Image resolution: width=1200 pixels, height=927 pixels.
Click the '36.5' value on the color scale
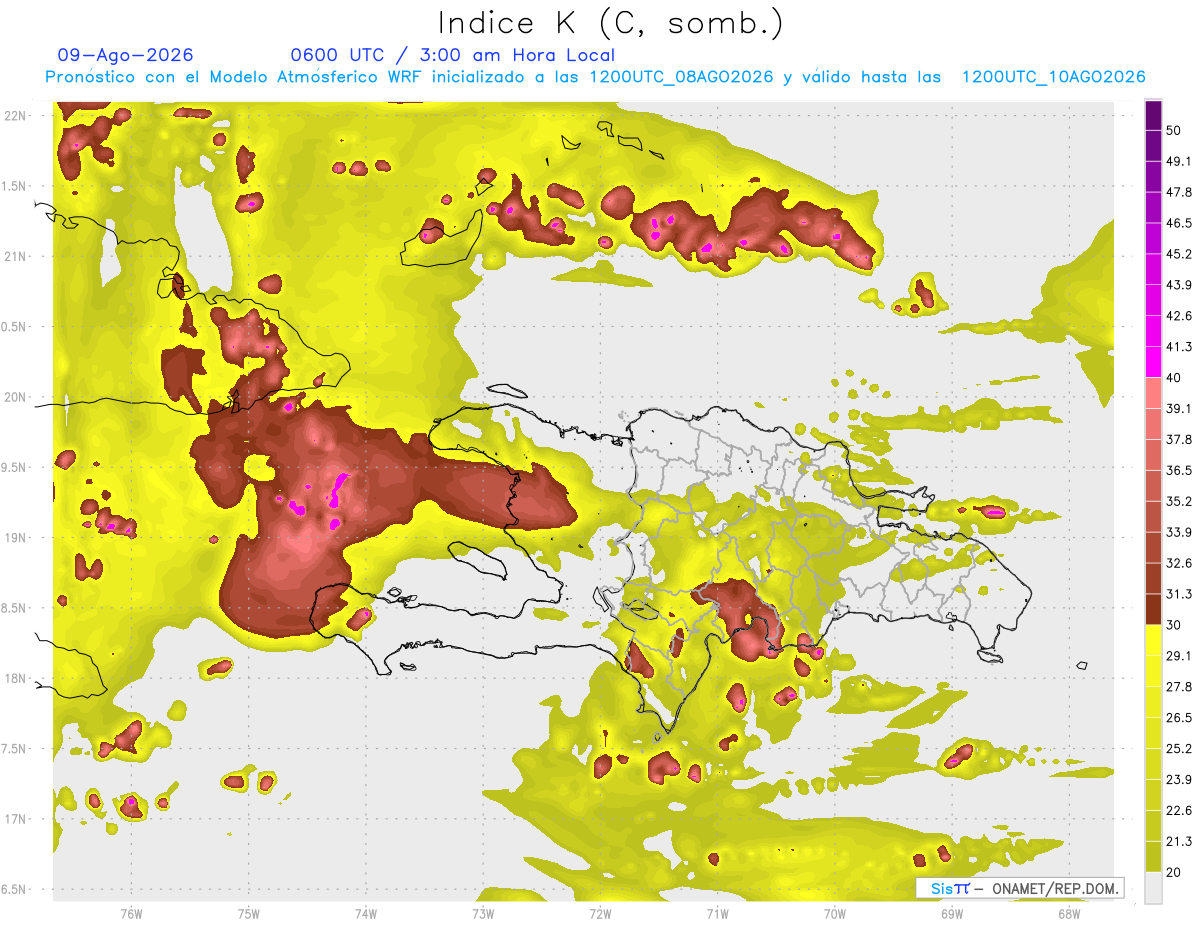pos(1179,470)
